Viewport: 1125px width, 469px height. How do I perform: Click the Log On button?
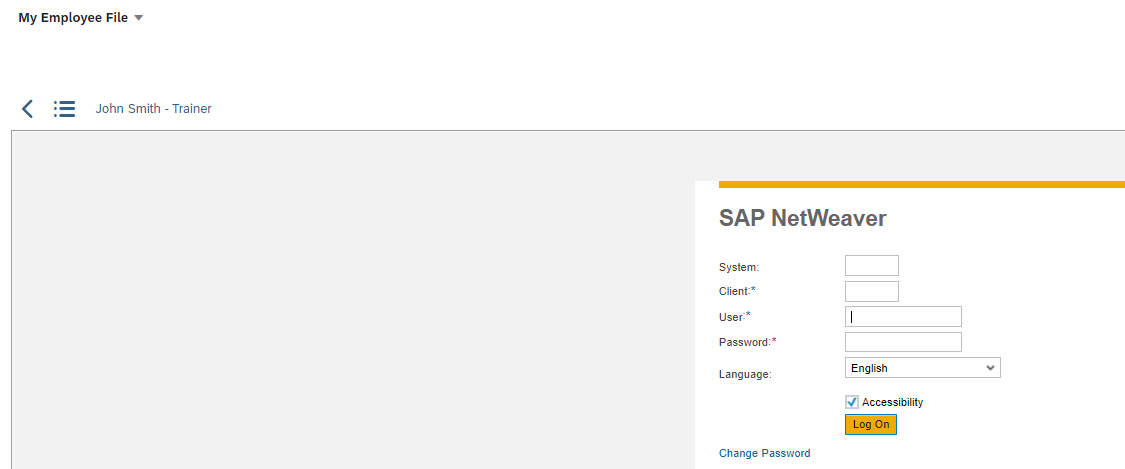pos(871,425)
